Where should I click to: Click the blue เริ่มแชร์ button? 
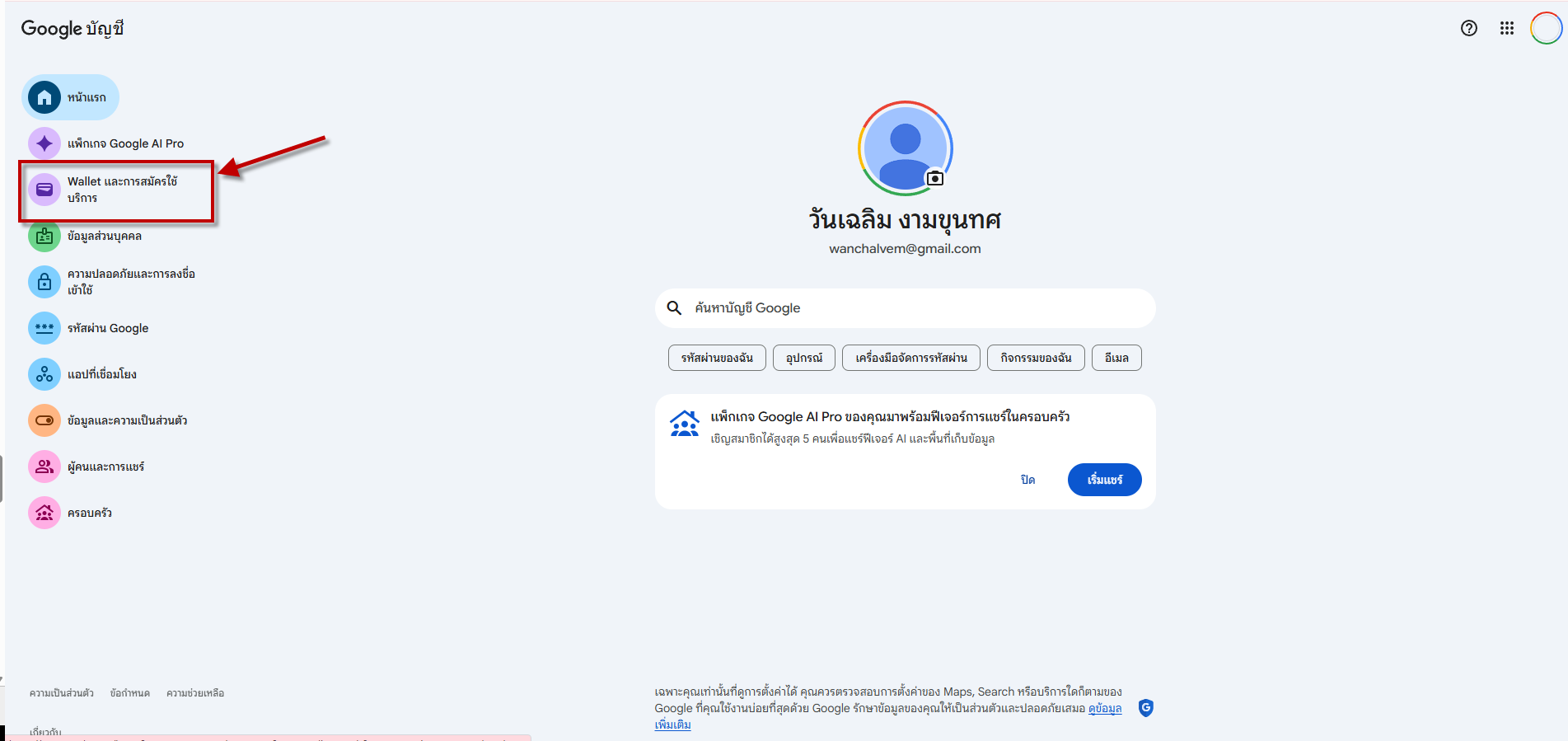tap(1105, 480)
